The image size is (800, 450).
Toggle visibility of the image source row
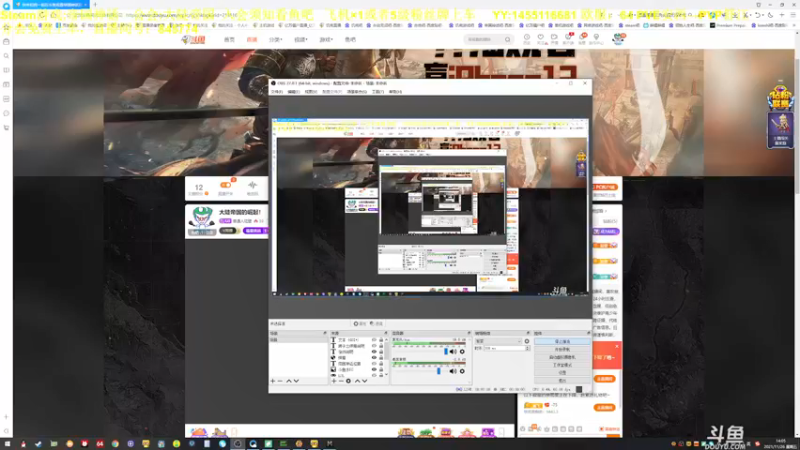click(374, 369)
